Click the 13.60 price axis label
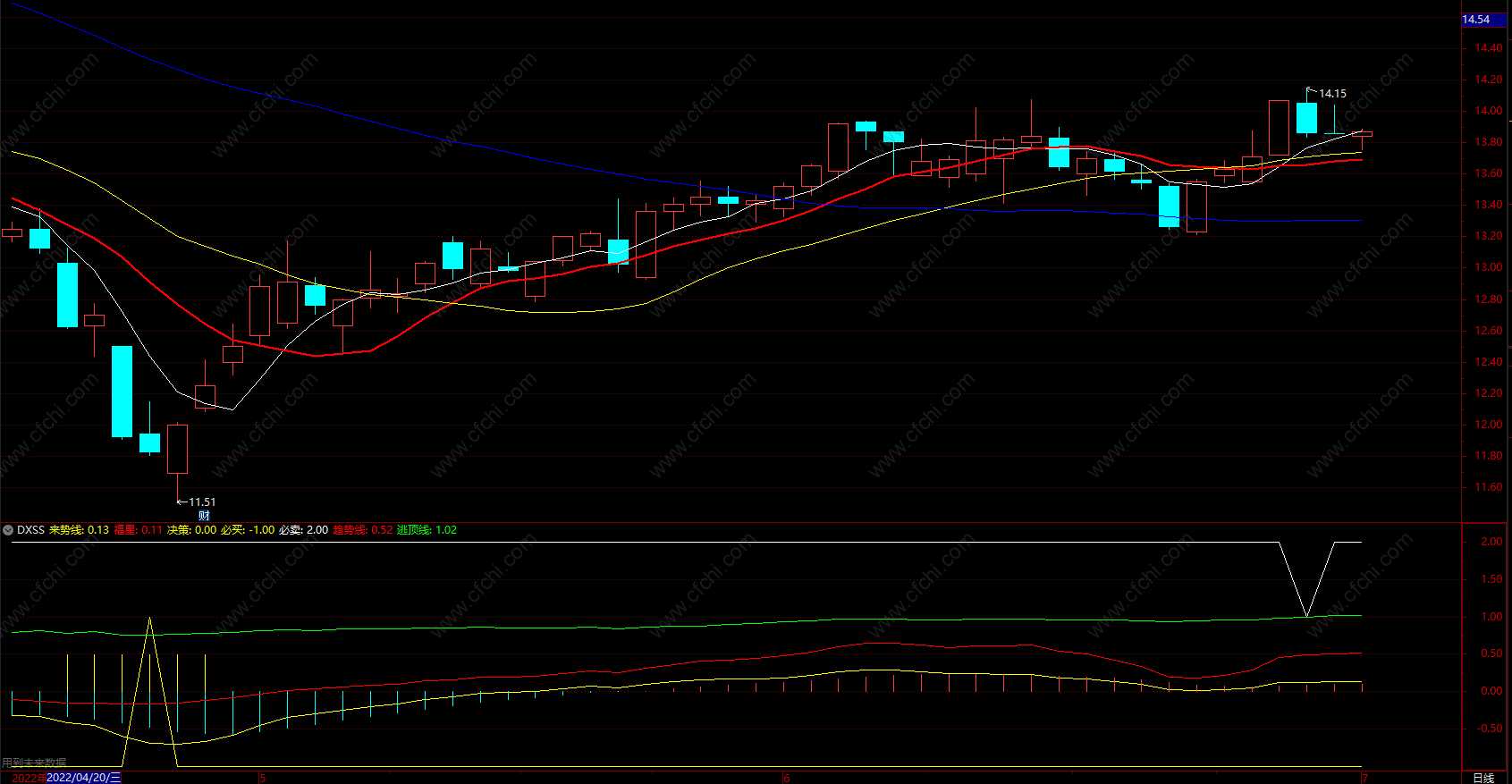 coord(1489,173)
